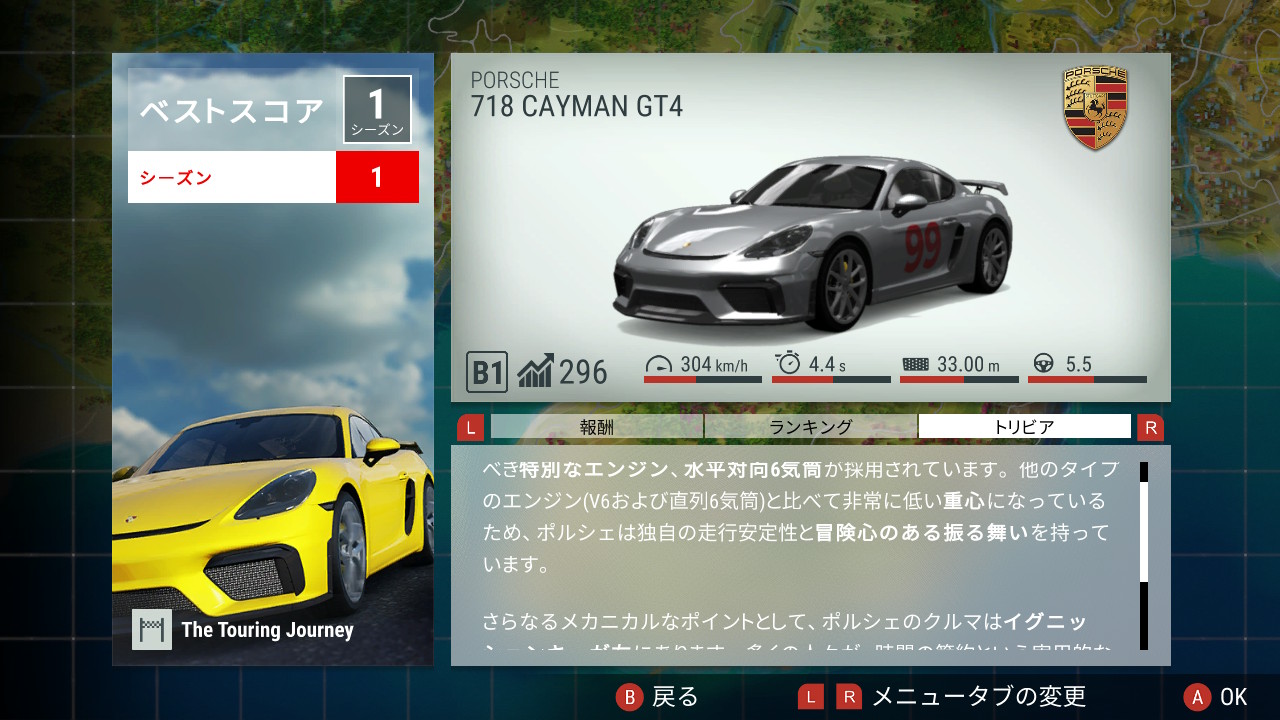This screenshot has width=1280, height=720.
Task: Switch to the ランキング tab
Action: [810, 427]
